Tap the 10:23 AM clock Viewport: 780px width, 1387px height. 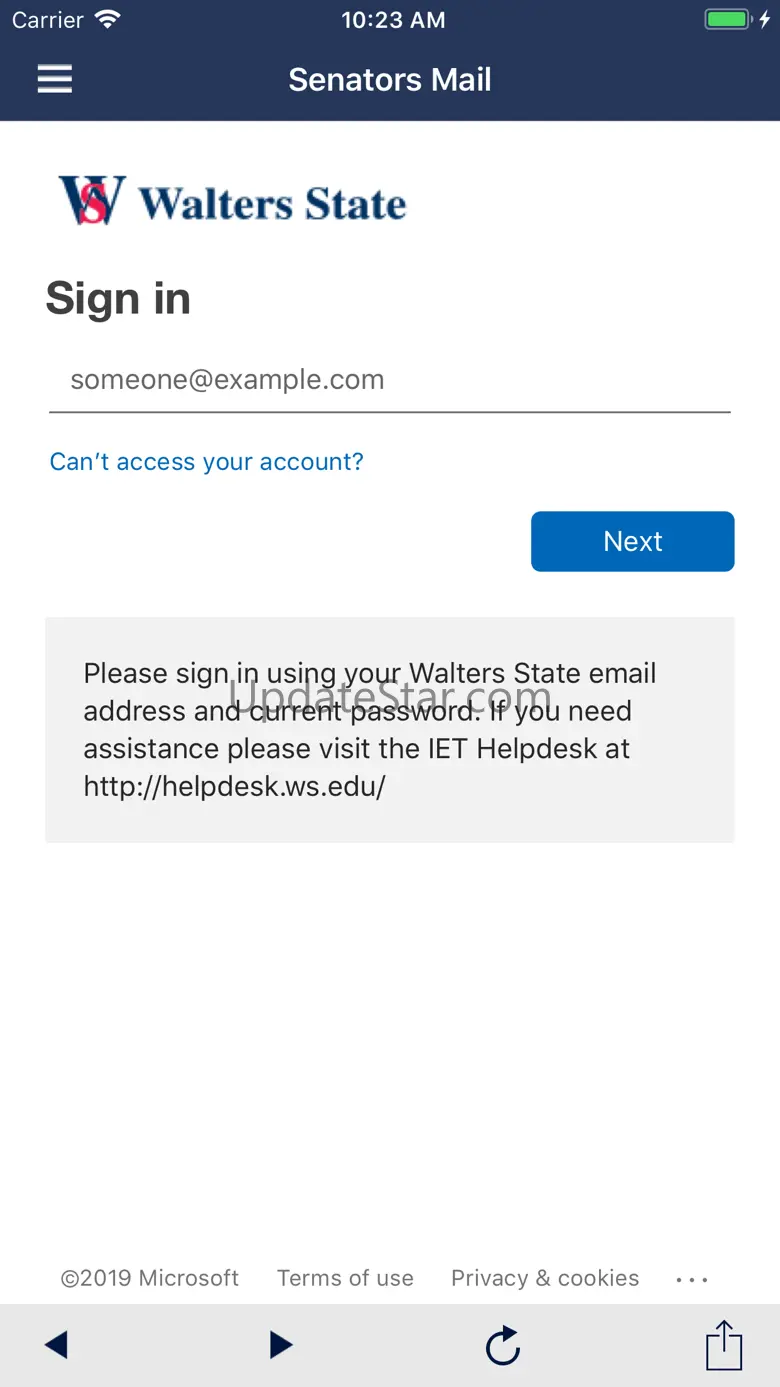tap(393, 20)
